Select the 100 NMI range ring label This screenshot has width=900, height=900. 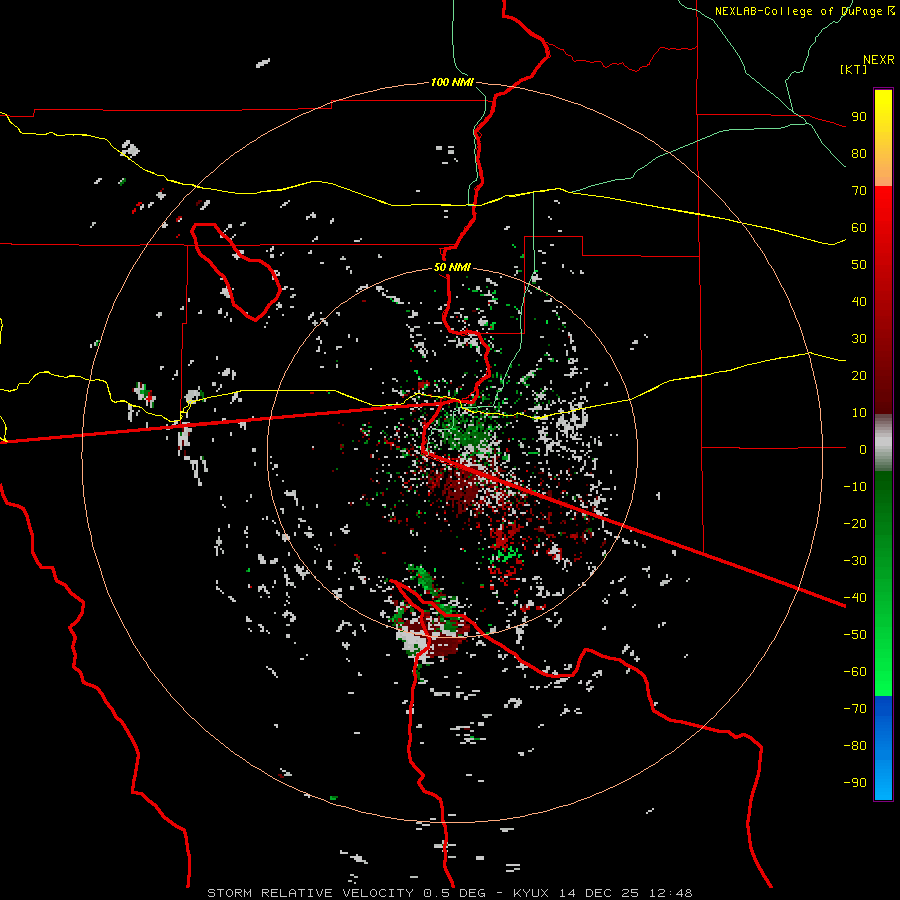[452, 82]
